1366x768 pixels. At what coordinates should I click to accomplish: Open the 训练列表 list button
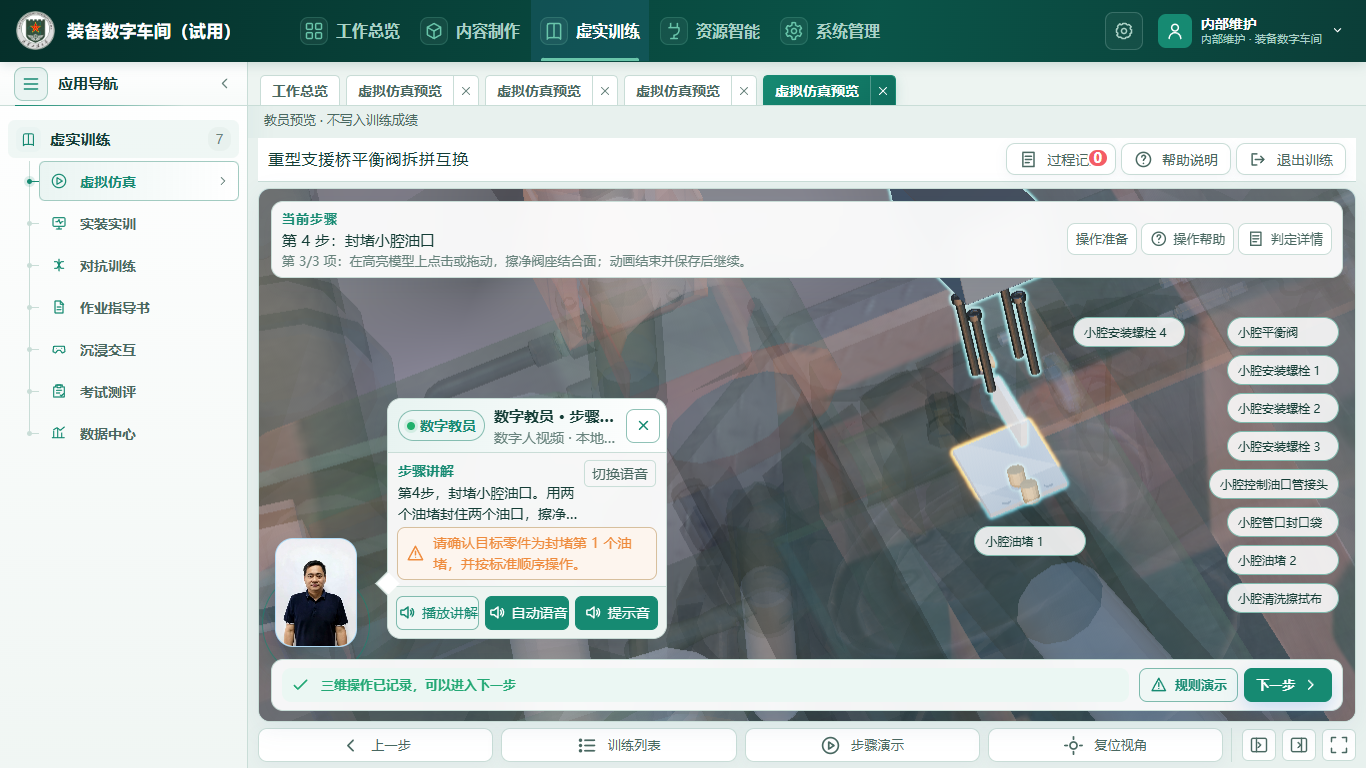click(619, 745)
